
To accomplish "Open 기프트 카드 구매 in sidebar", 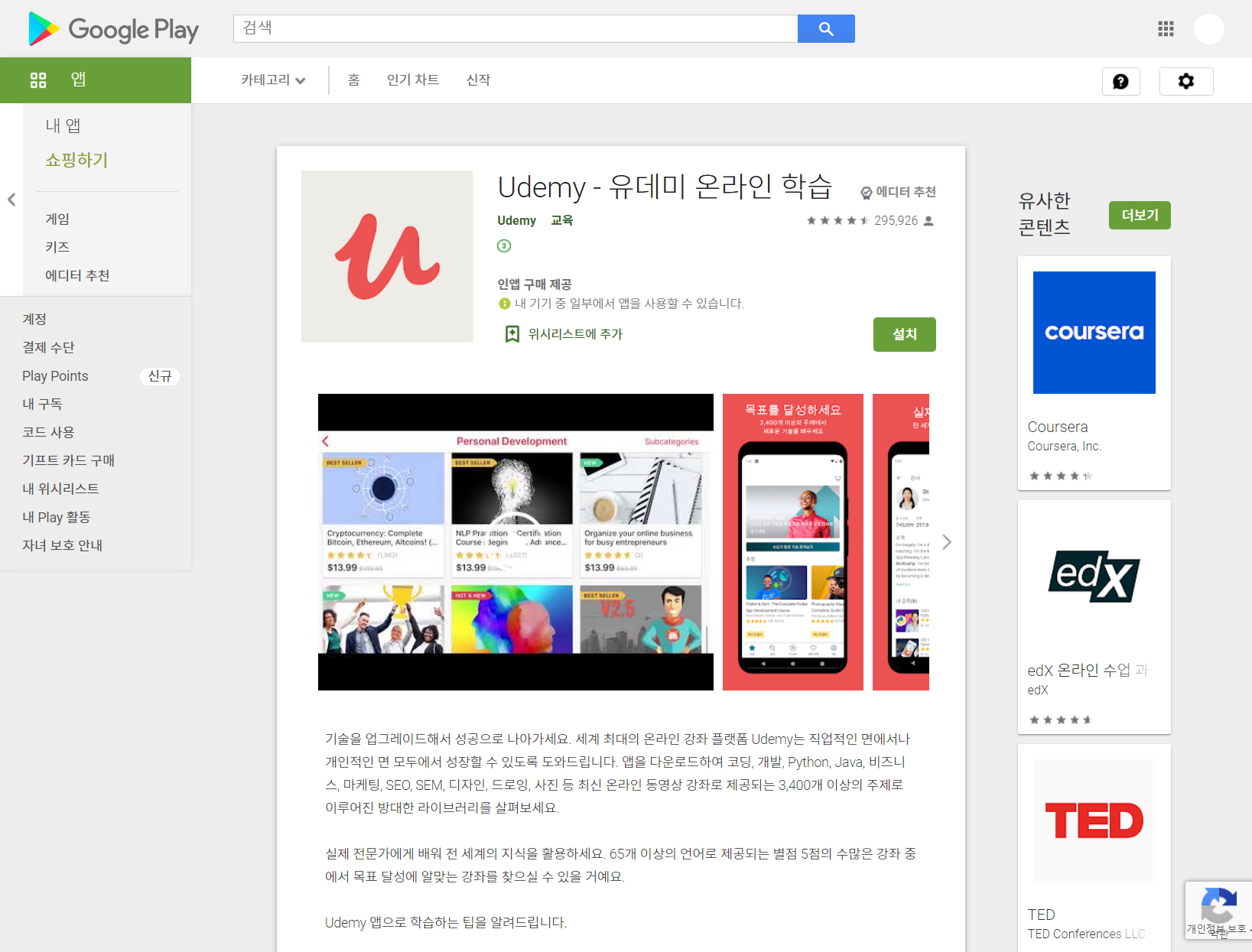I will [x=69, y=460].
